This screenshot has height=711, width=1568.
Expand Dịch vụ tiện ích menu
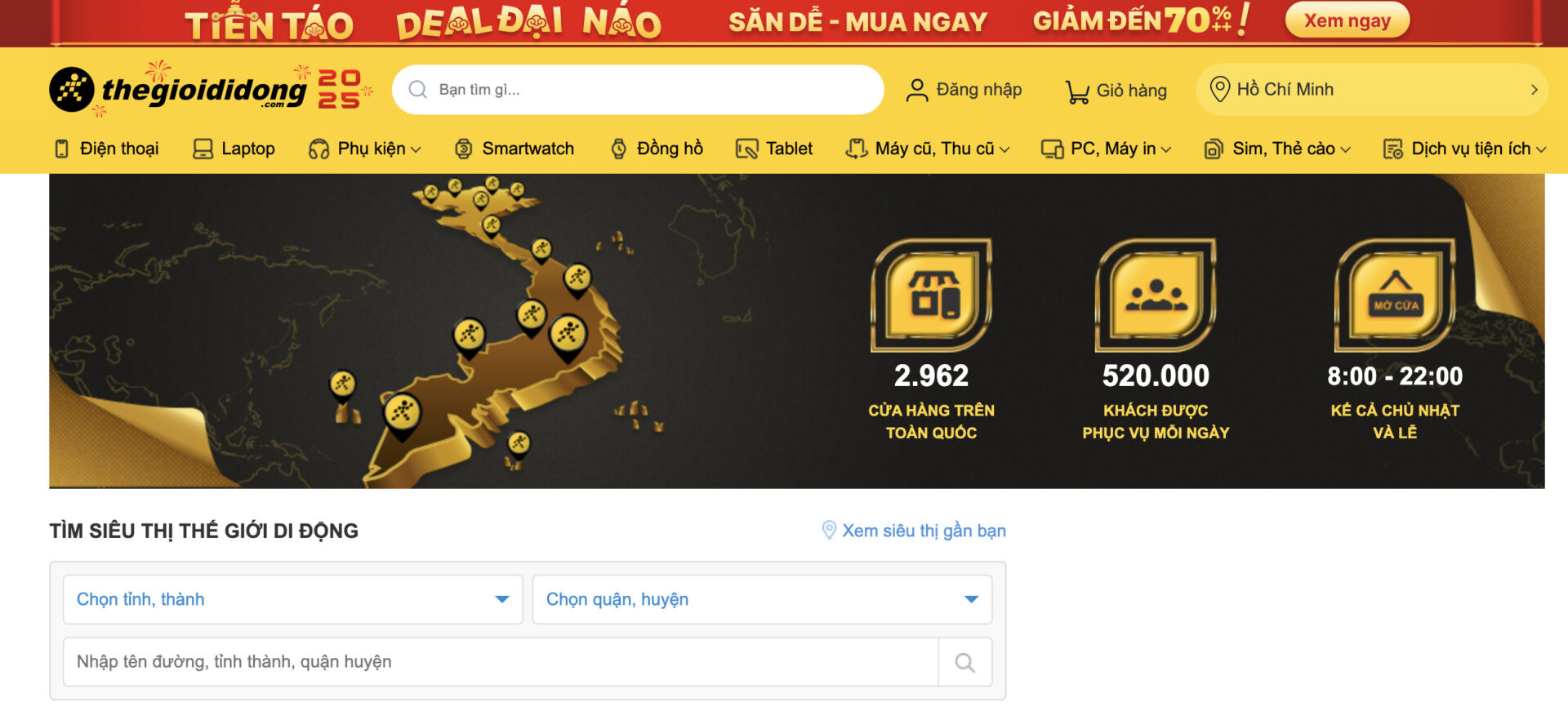[1464, 149]
